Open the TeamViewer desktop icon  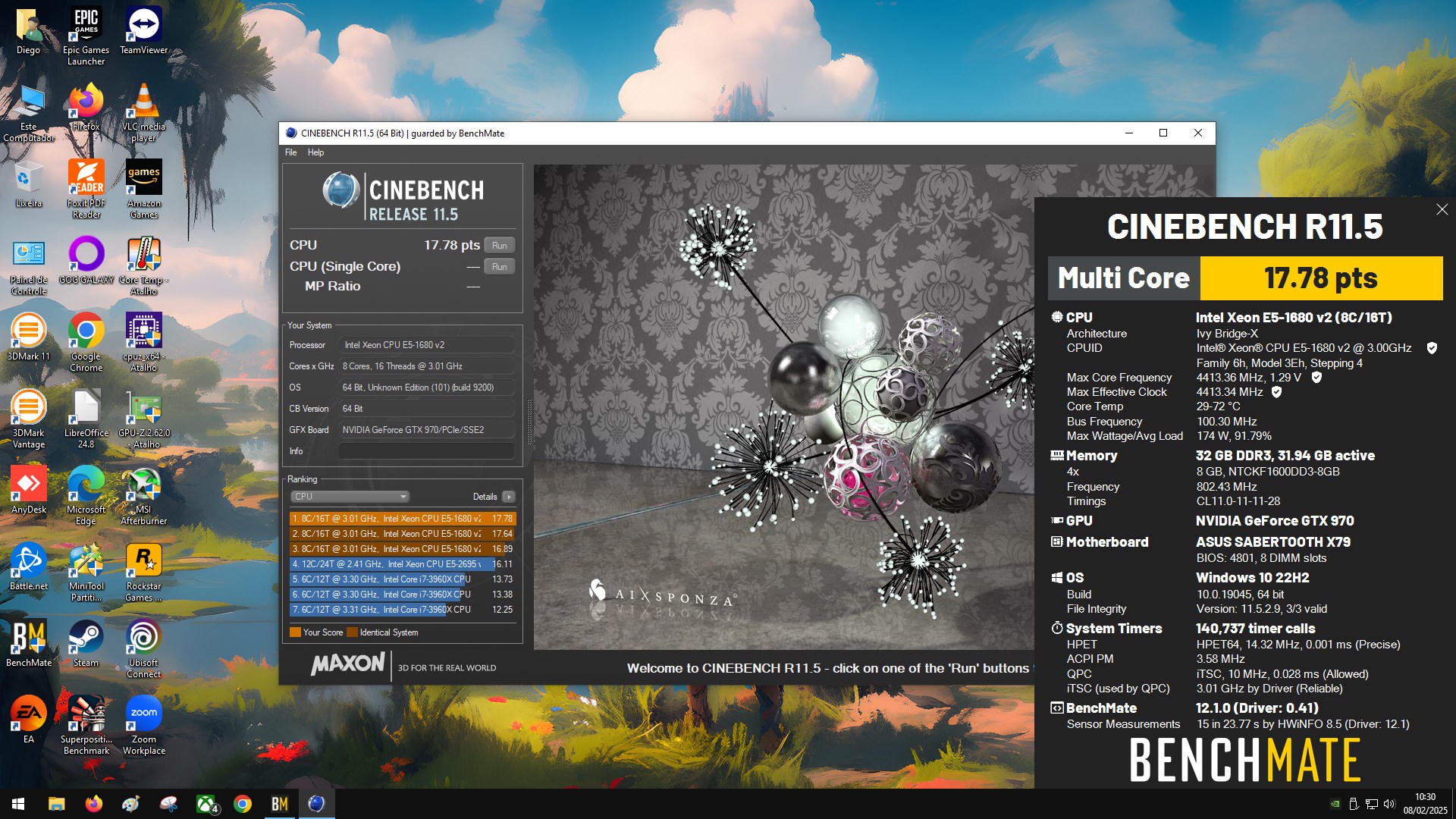pos(143,30)
